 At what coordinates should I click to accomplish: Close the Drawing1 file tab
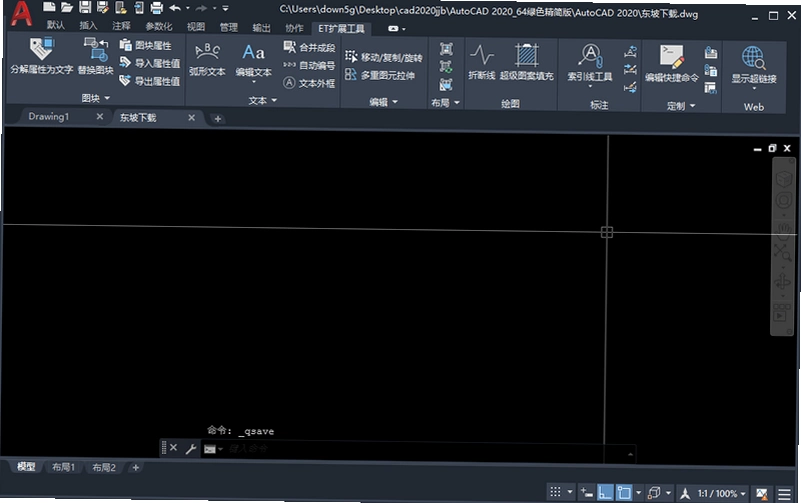pos(100,116)
